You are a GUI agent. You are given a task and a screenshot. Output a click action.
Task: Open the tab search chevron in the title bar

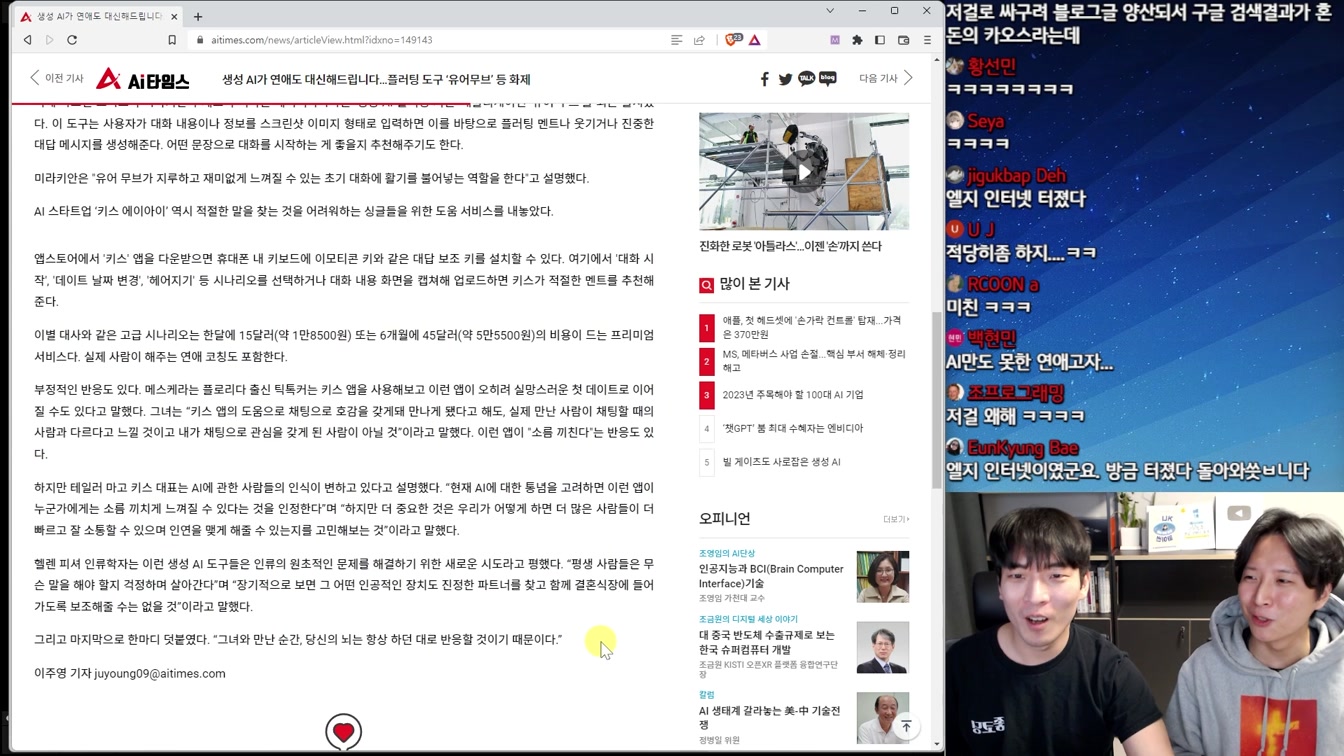click(x=829, y=11)
